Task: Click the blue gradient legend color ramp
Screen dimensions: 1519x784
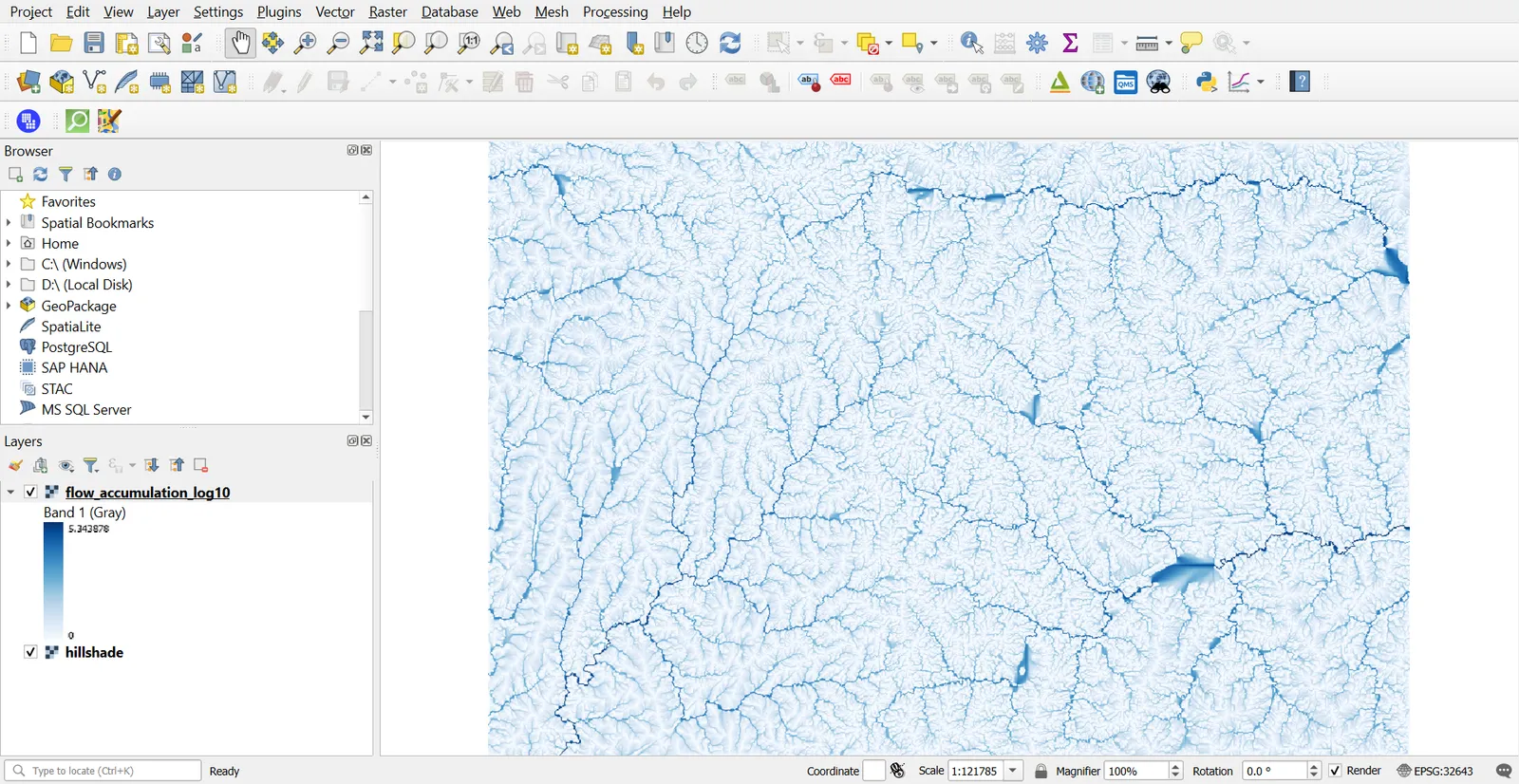Action: click(53, 580)
